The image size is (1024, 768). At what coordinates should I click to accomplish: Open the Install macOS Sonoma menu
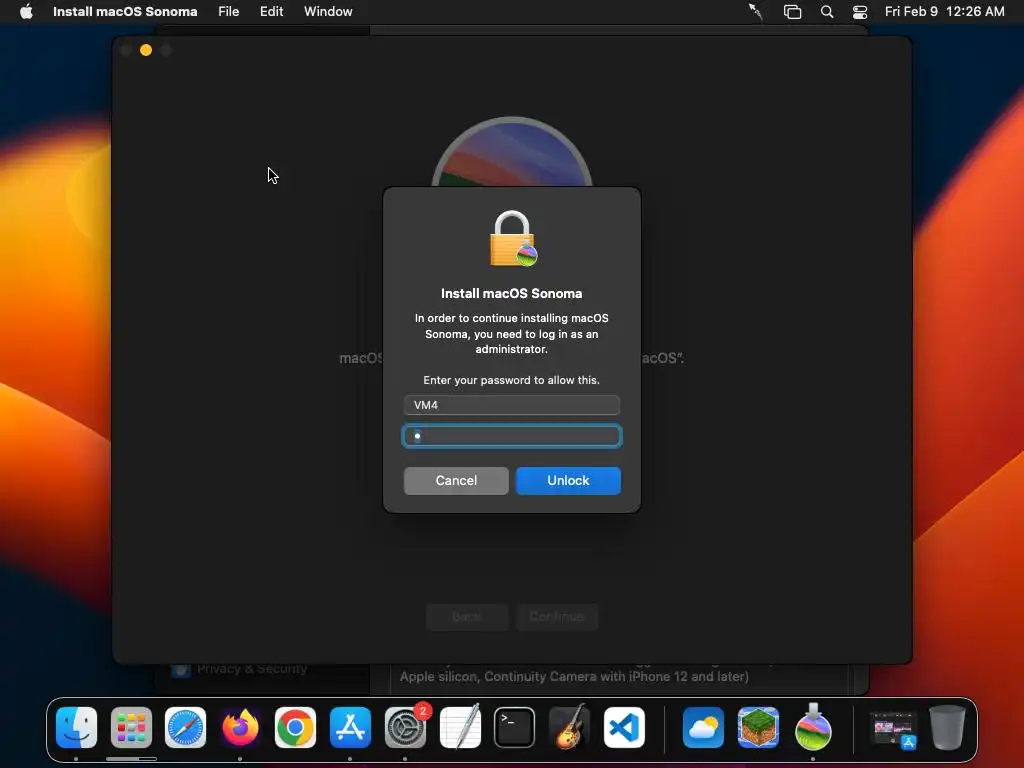[125, 12]
